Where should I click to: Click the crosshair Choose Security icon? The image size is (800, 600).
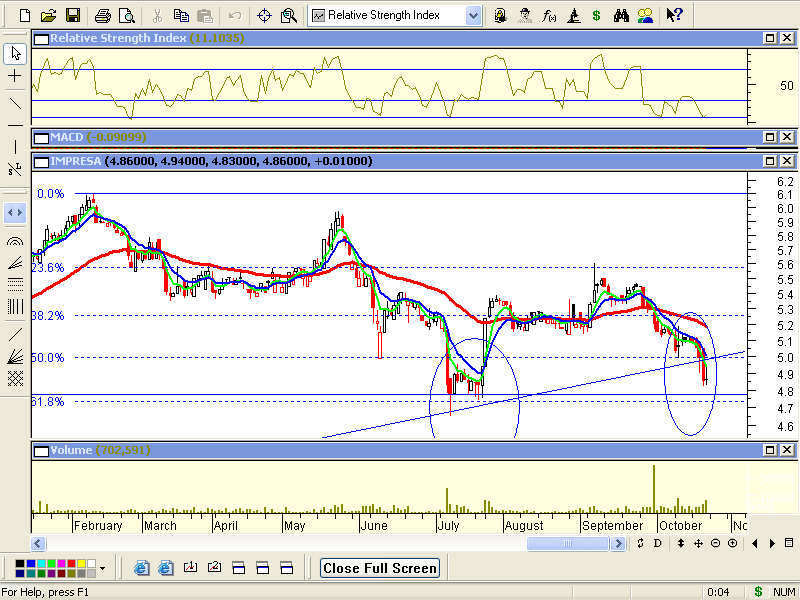[x=264, y=16]
